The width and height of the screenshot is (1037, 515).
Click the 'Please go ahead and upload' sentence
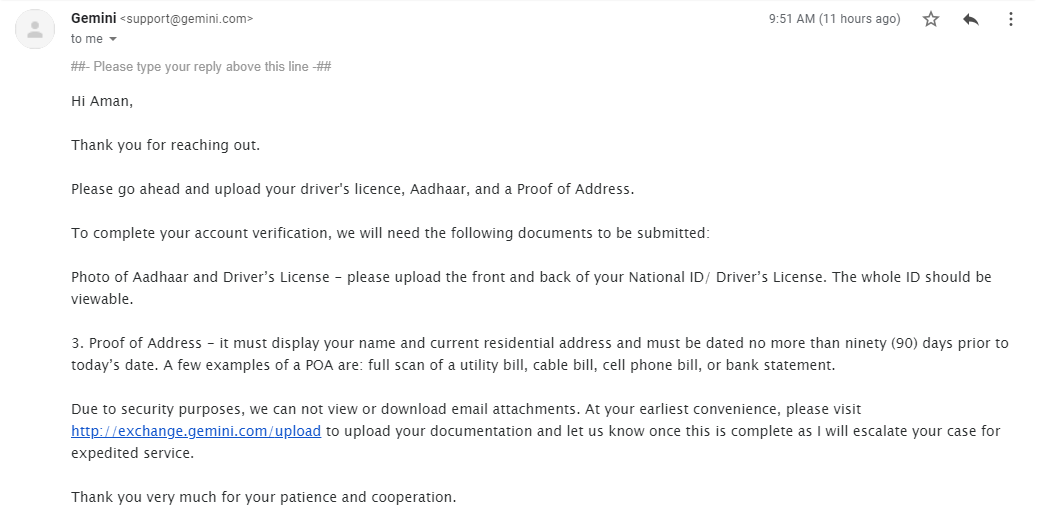tap(352, 189)
